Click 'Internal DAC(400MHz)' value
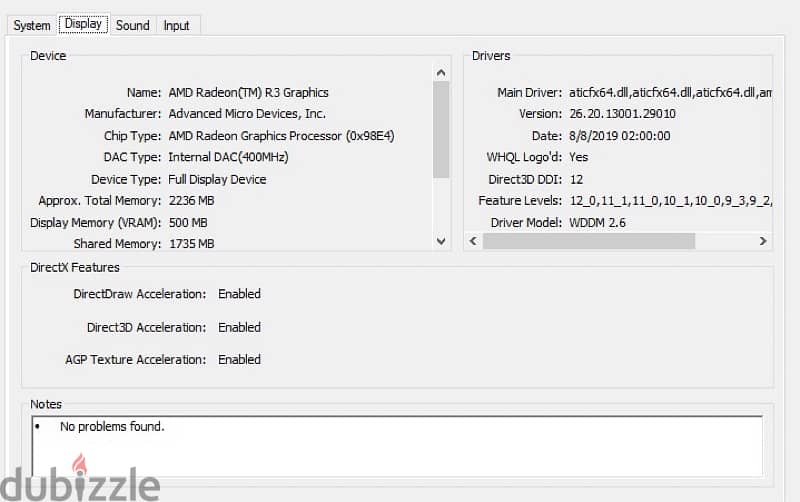800x502 pixels. pos(228,157)
